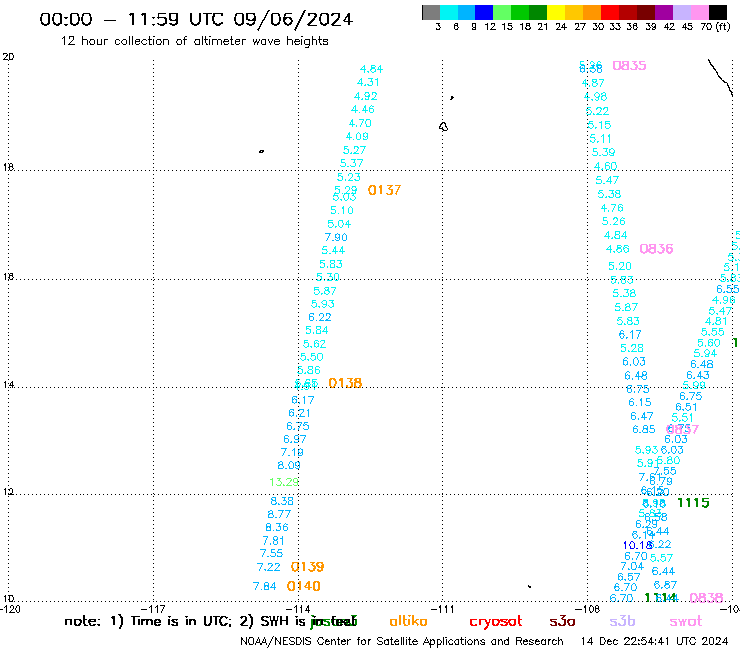
Task: Pick the black swatch ending the legend
Action: click(718, 12)
